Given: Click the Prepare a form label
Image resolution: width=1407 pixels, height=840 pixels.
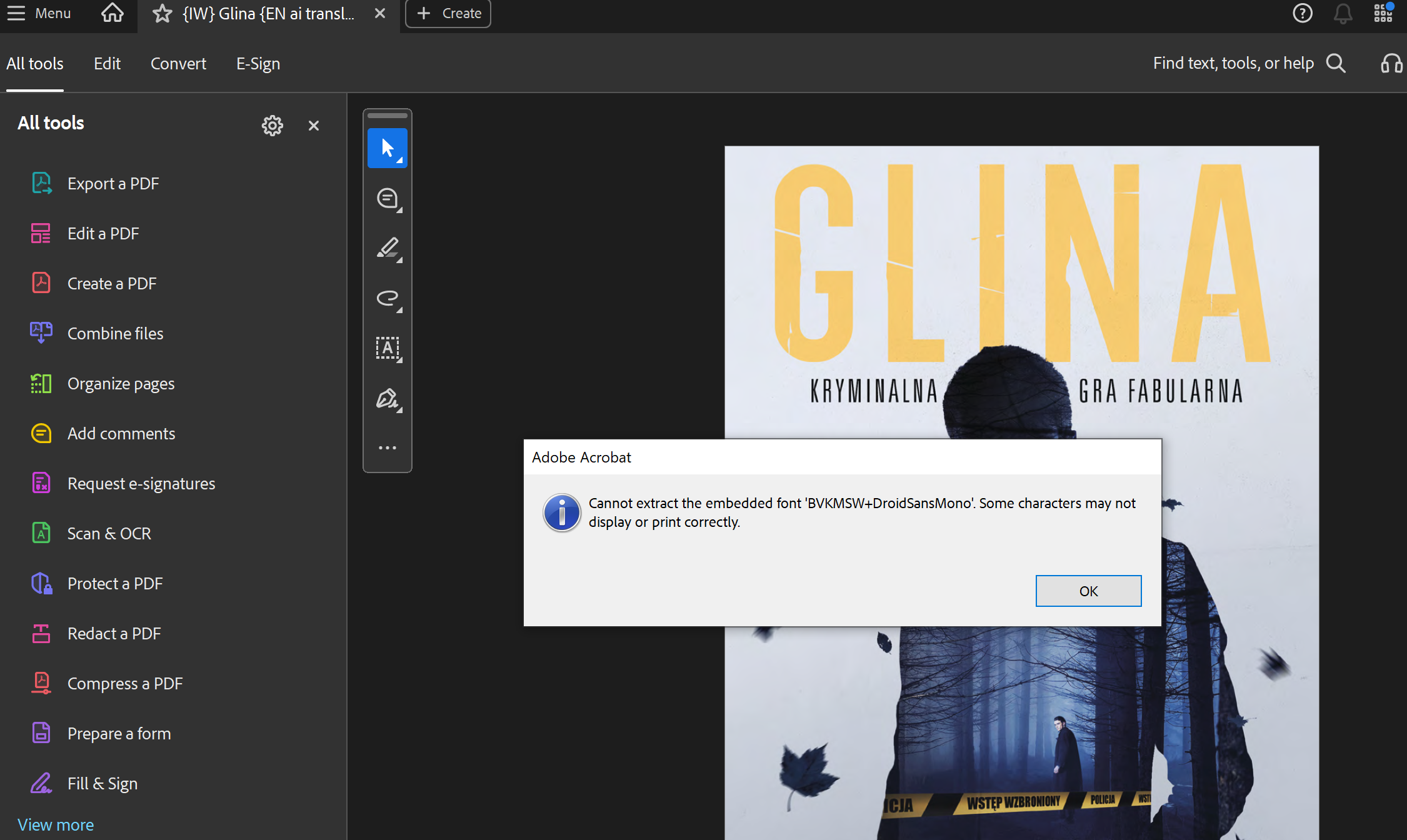Looking at the screenshot, I should click(119, 733).
